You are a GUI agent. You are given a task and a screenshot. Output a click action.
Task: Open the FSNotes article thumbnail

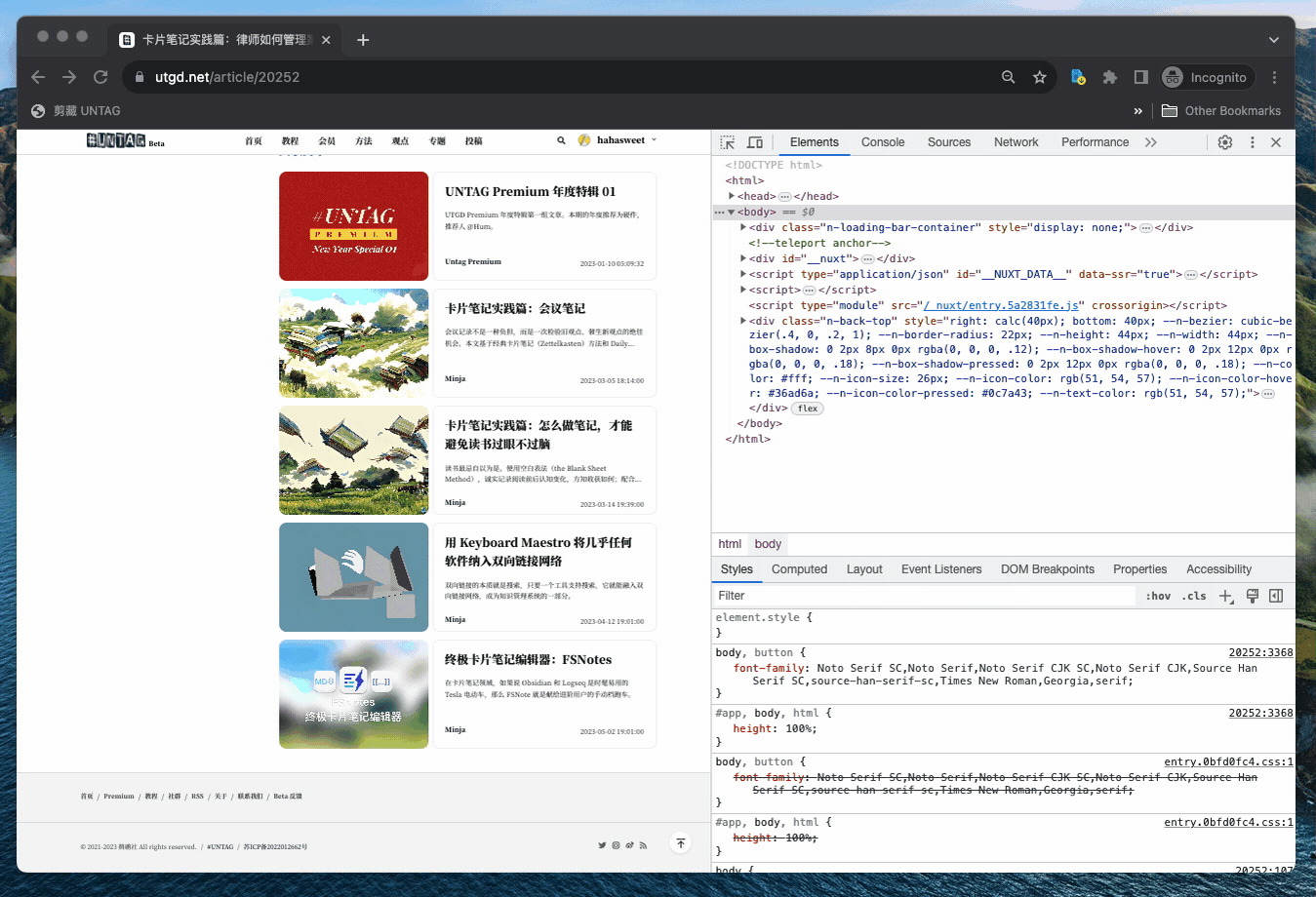[354, 694]
